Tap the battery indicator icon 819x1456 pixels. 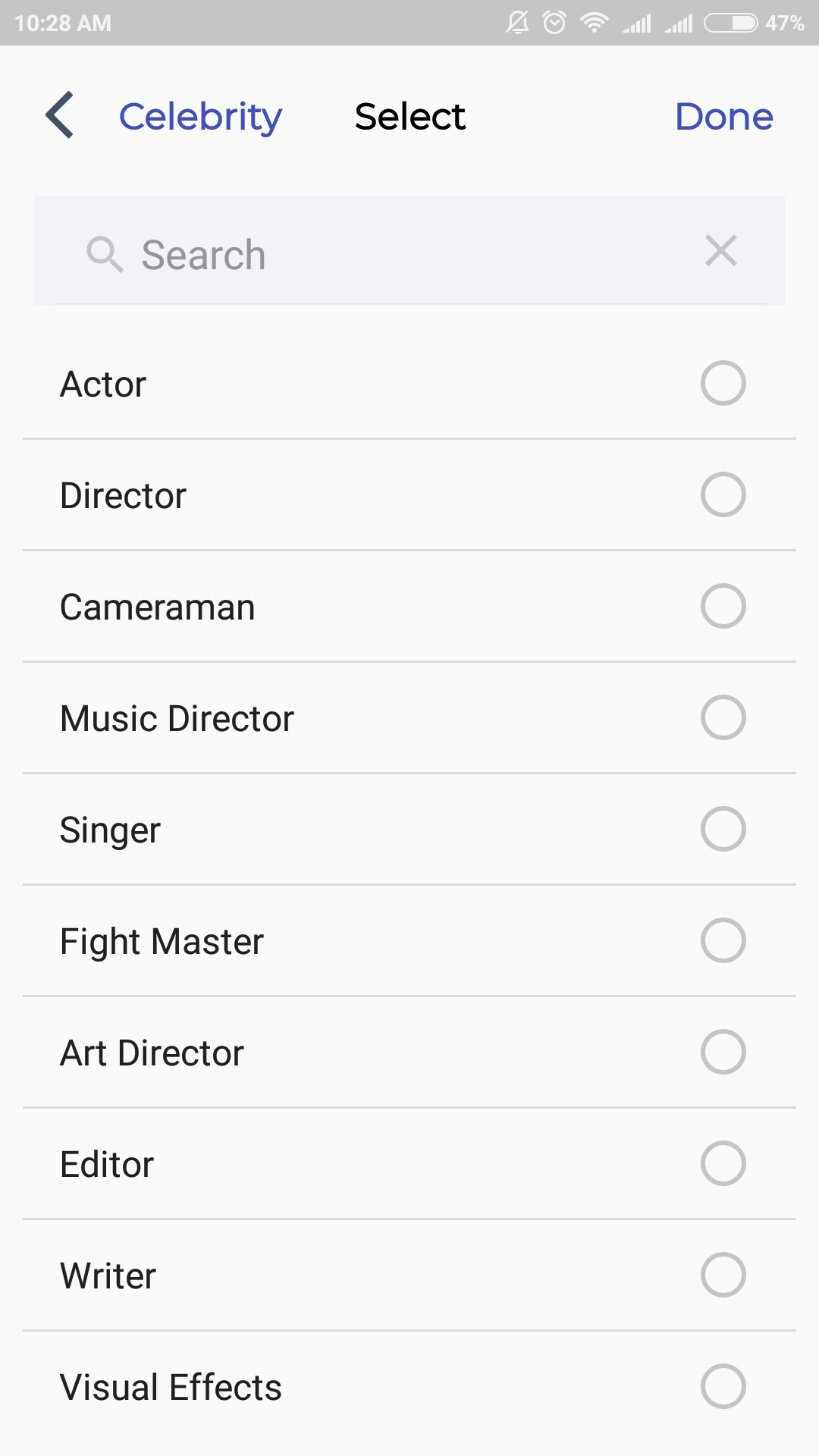(730, 23)
